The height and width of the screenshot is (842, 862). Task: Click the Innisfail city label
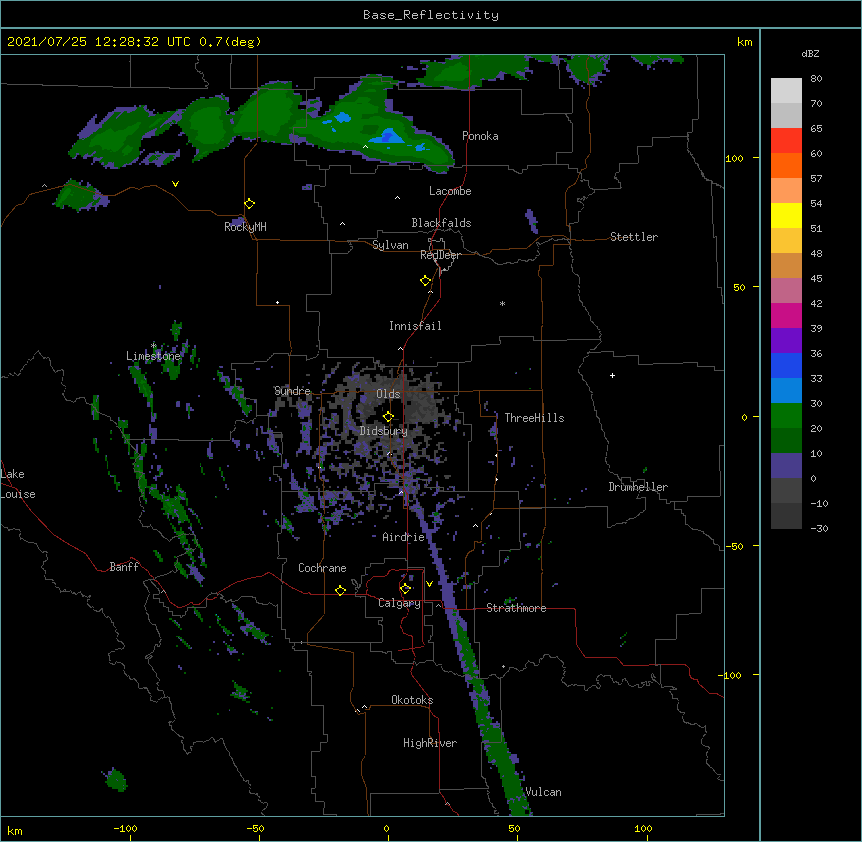pos(415,326)
